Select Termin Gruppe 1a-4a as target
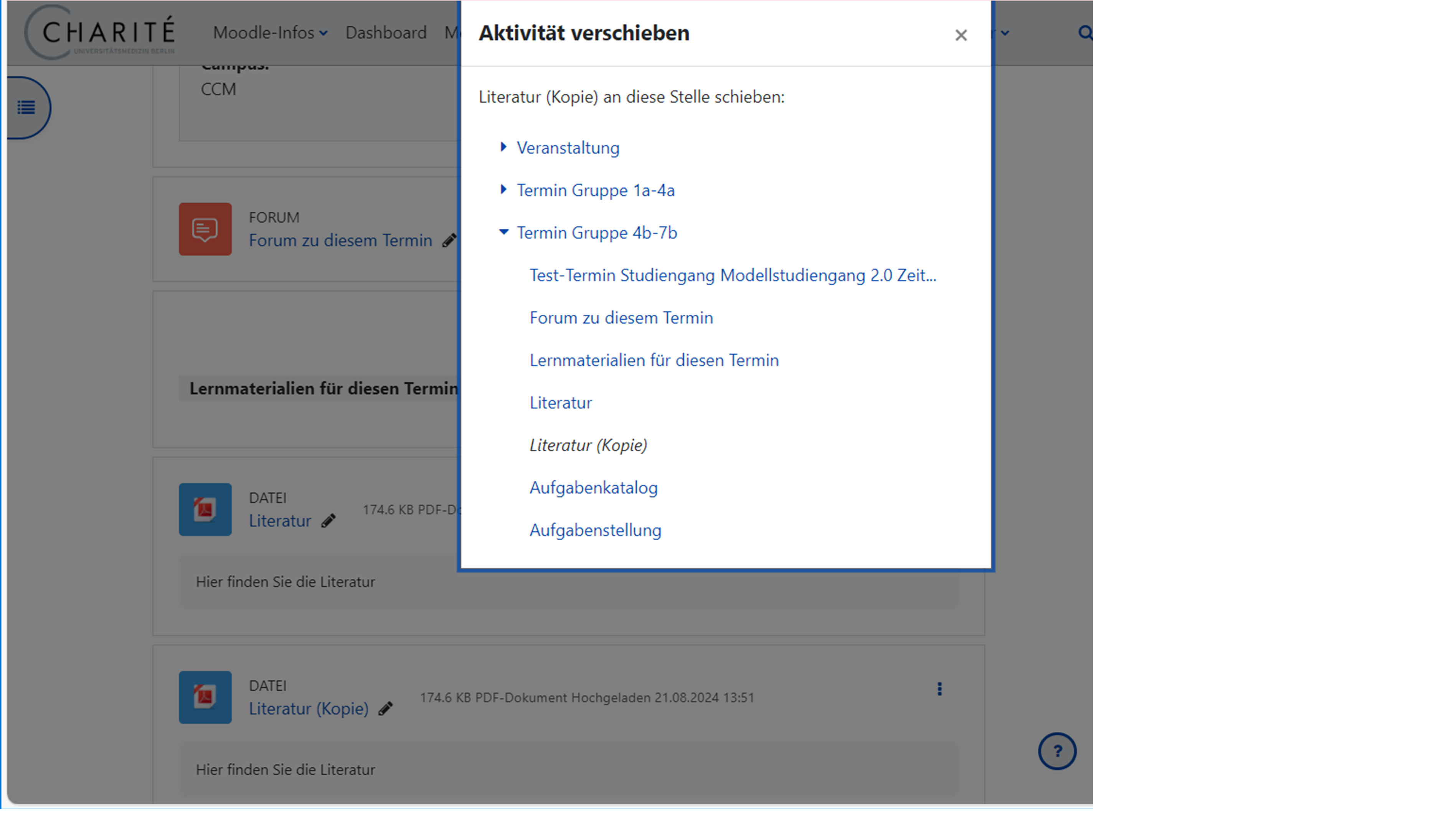 click(x=595, y=190)
